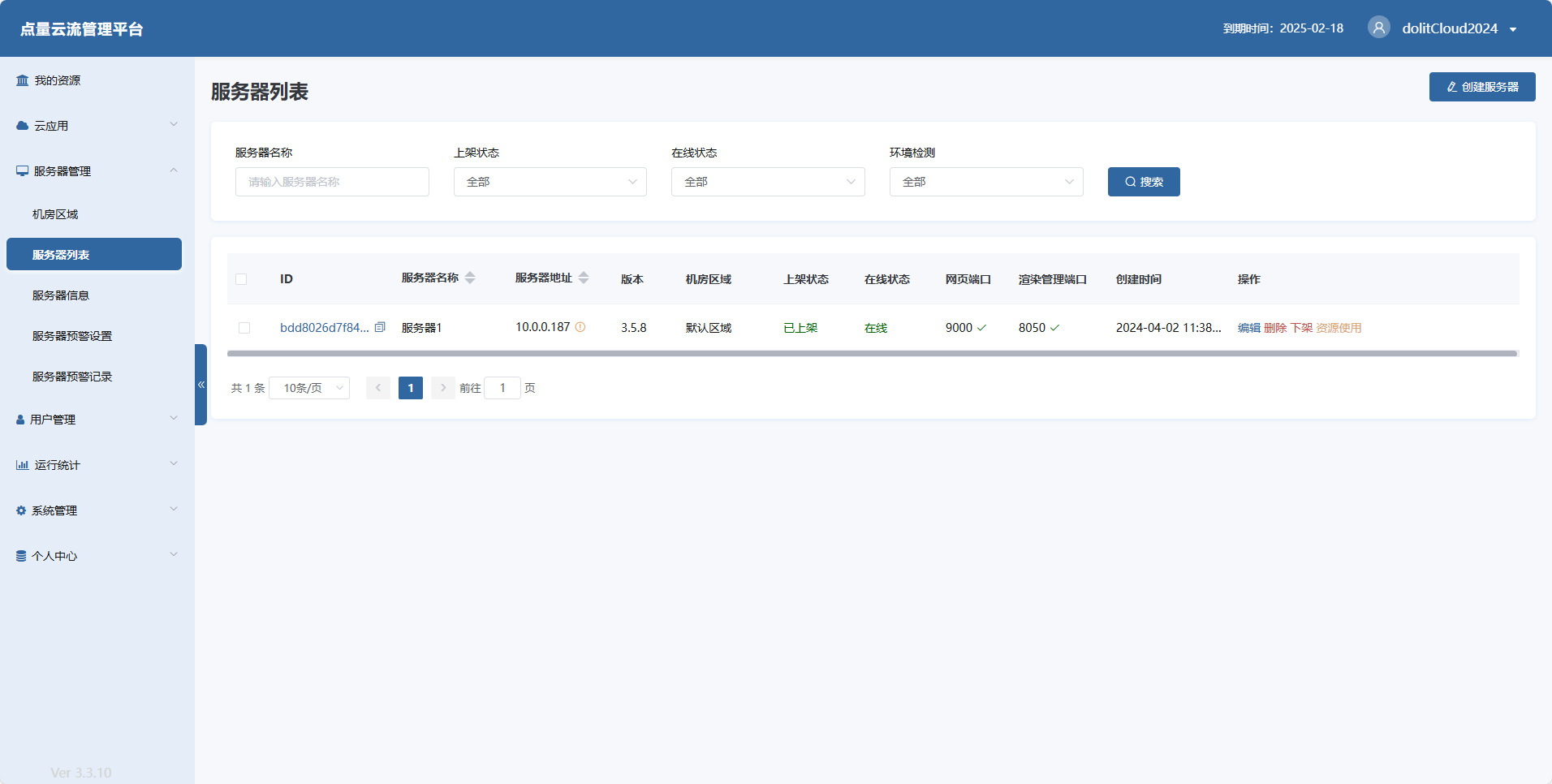Click the 创建服务器 button
Screen dimensions: 1552x784
pos(1481,87)
